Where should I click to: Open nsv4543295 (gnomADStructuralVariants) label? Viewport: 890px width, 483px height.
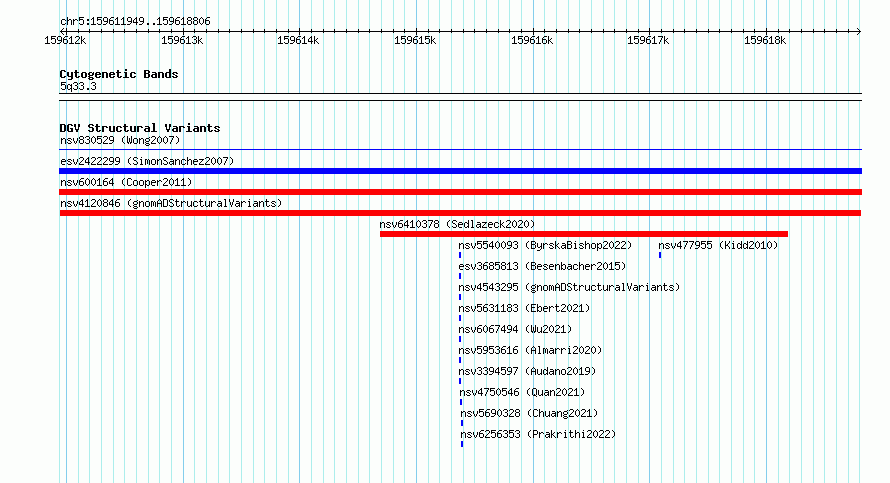569,287
